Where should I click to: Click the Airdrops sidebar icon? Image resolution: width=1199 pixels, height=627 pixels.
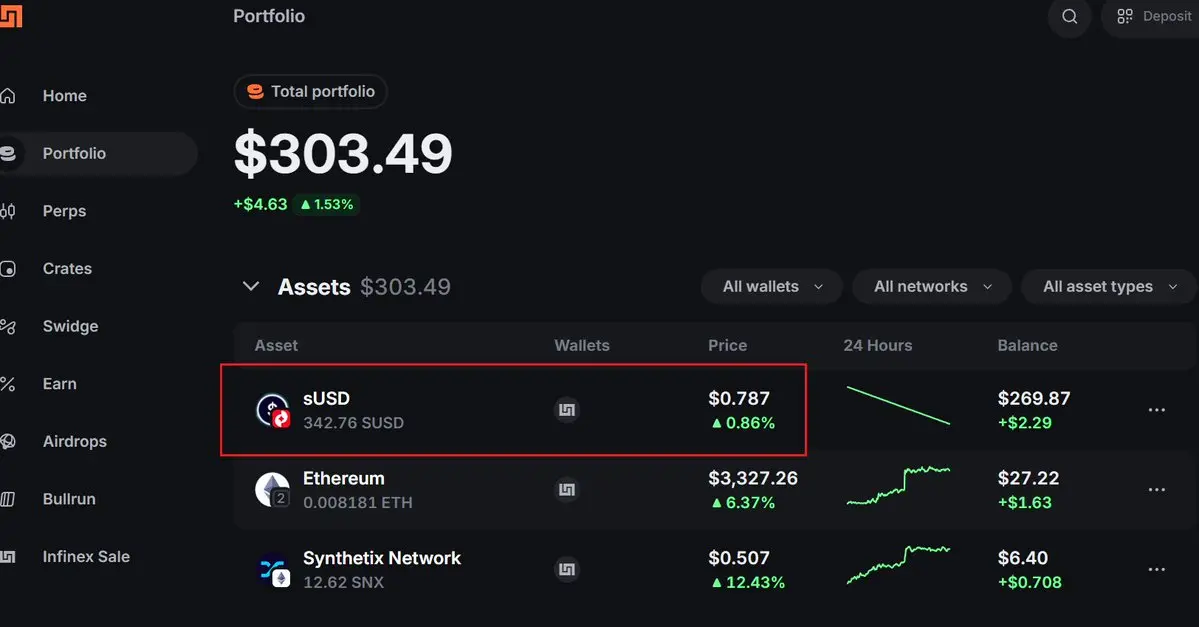coord(8,441)
